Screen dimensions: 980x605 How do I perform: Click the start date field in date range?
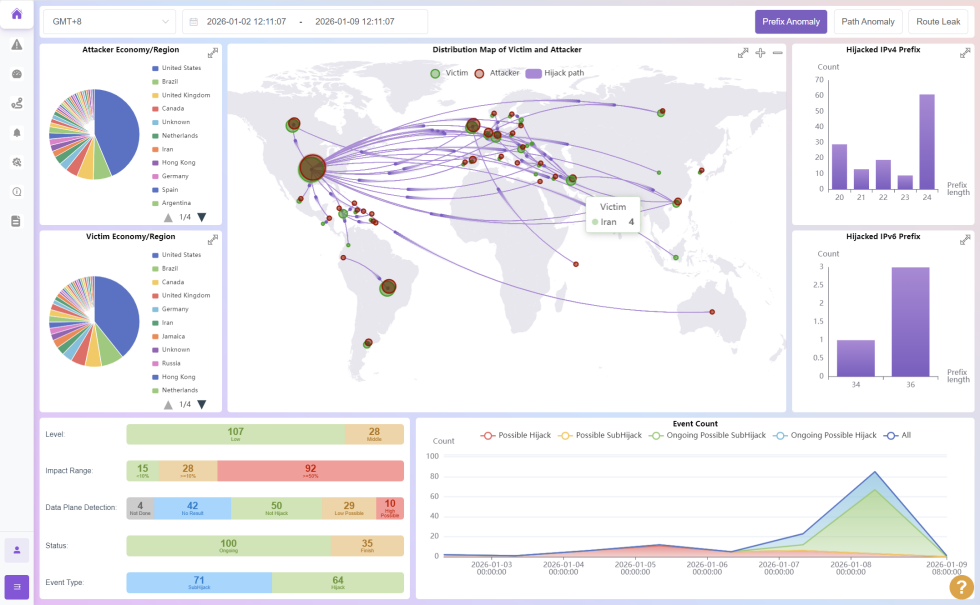click(246, 22)
